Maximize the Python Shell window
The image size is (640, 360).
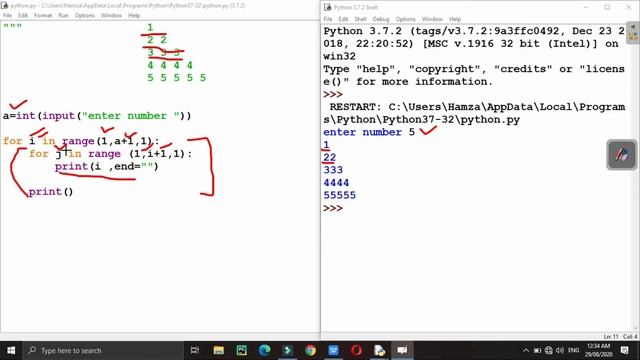coord(607,7)
